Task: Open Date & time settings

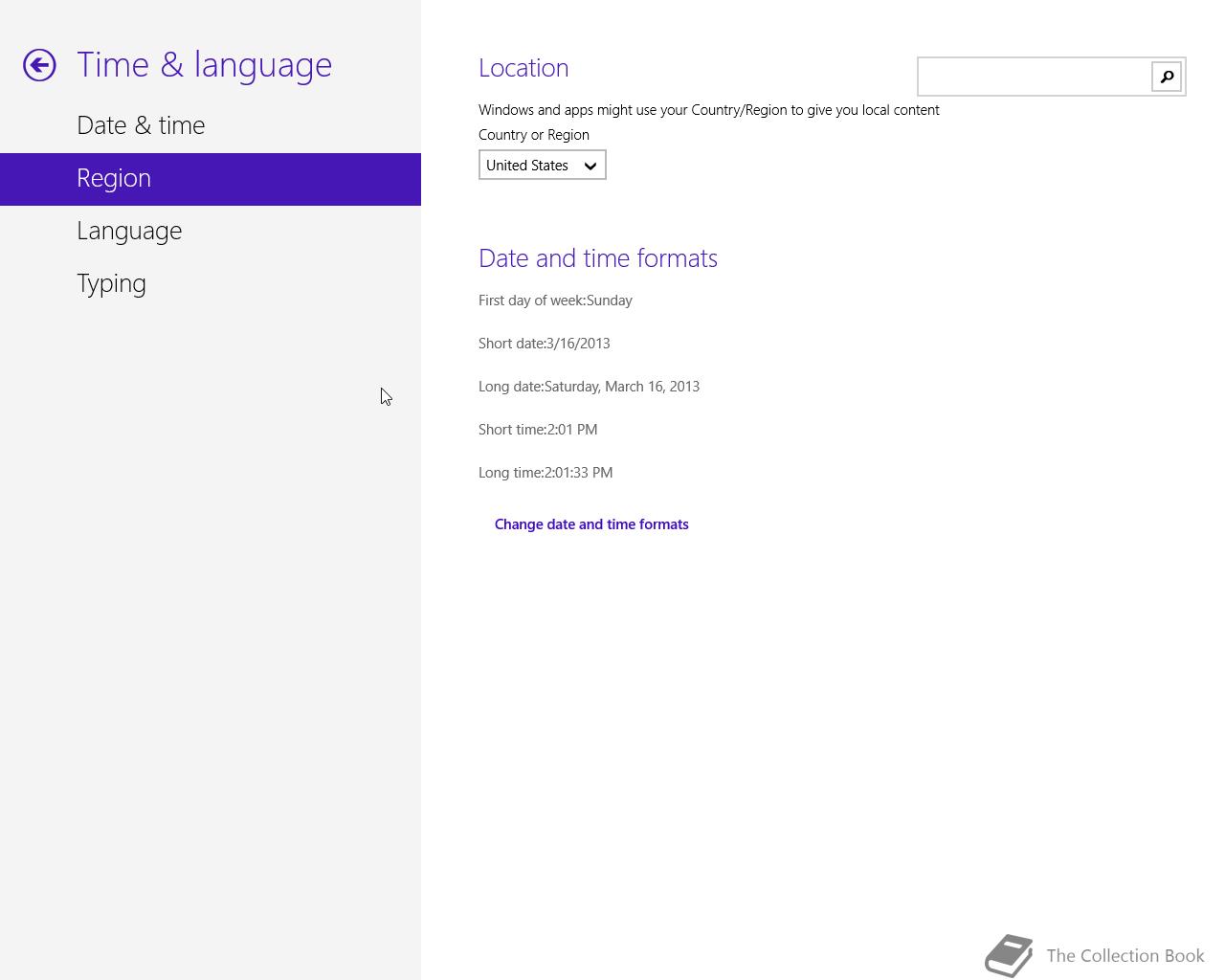Action: tap(141, 125)
